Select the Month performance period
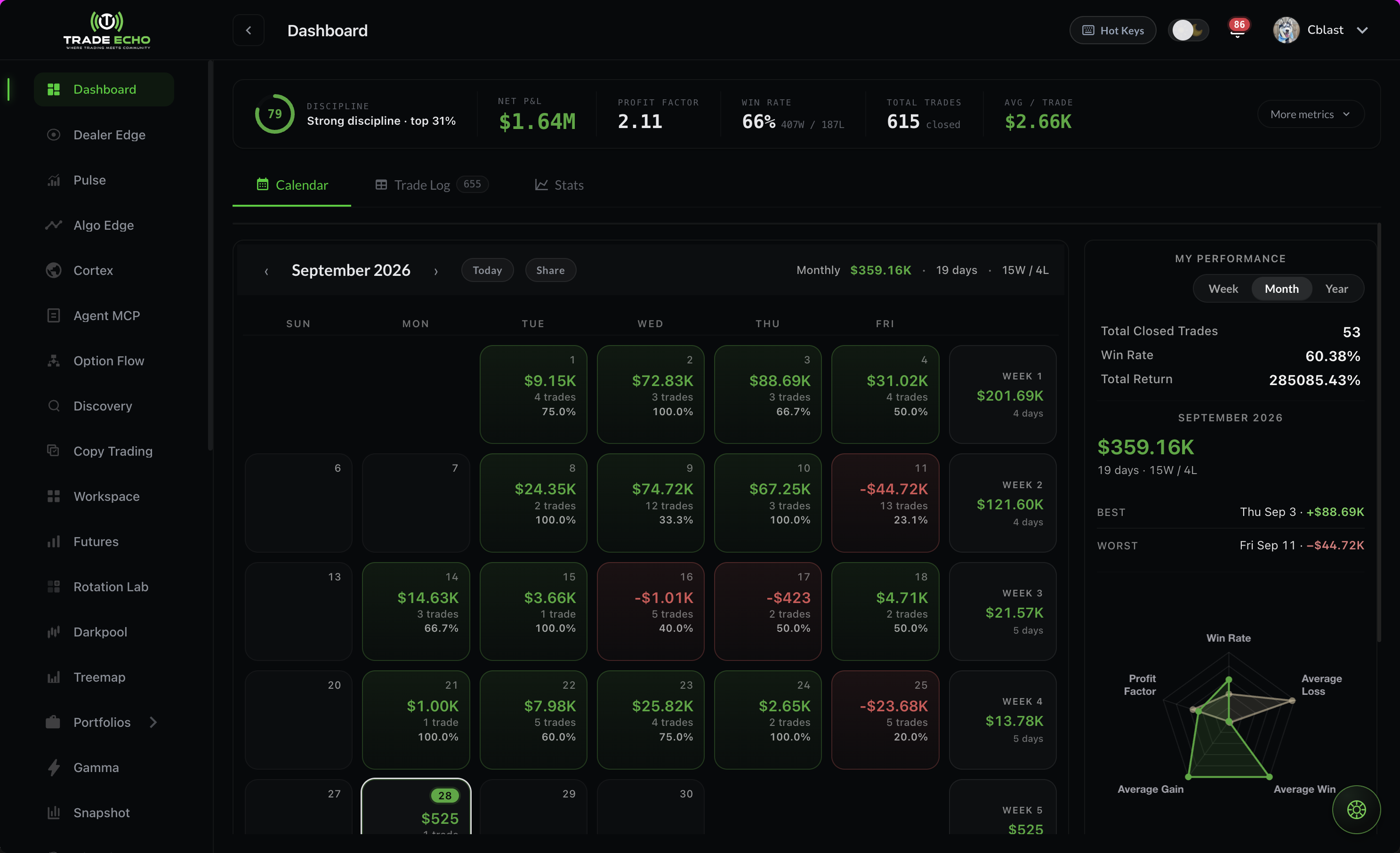Viewport: 1400px width, 853px height. 1281,289
